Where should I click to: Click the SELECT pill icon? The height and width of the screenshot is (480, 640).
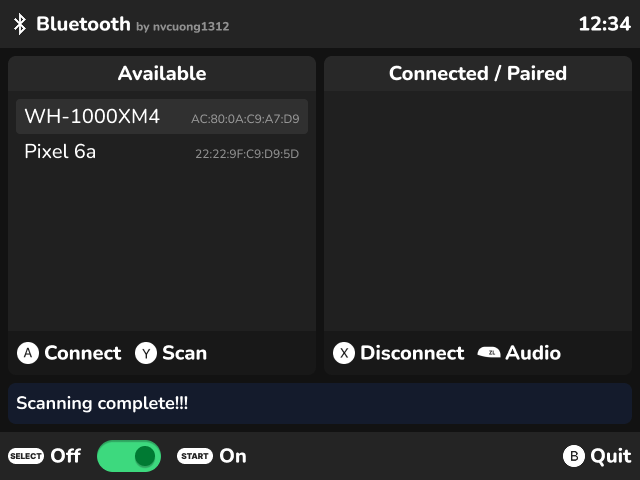(26, 456)
